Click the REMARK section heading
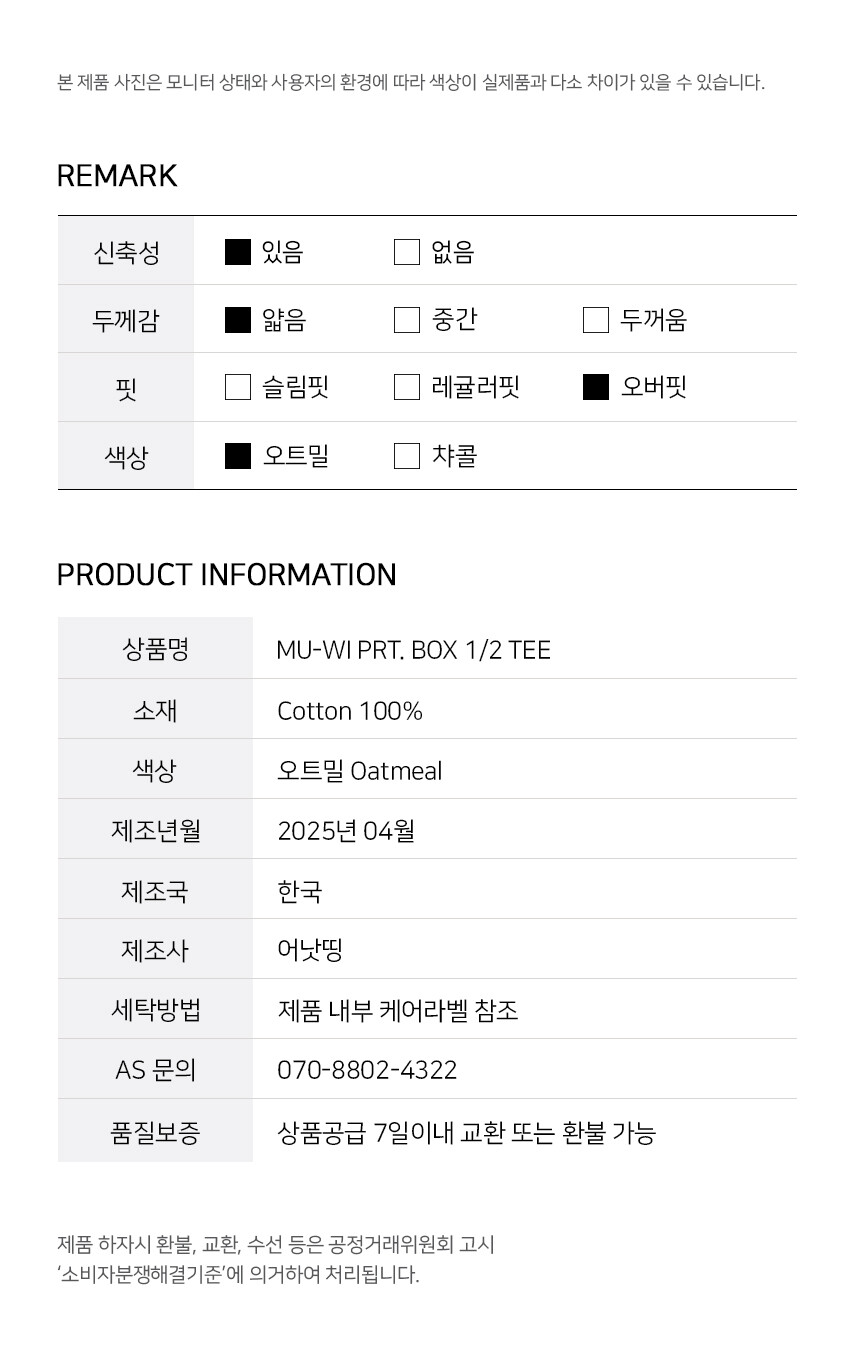The width and height of the screenshot is (860, 1348). 117,176
